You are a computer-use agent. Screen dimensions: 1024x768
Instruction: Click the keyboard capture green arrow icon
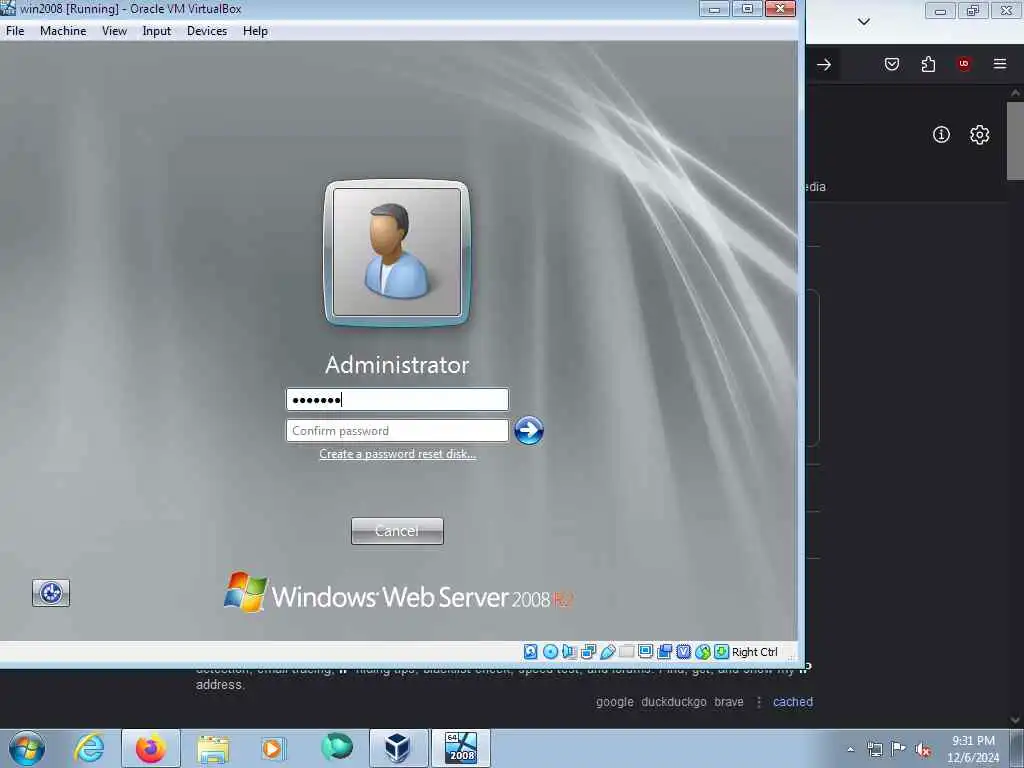722,651
